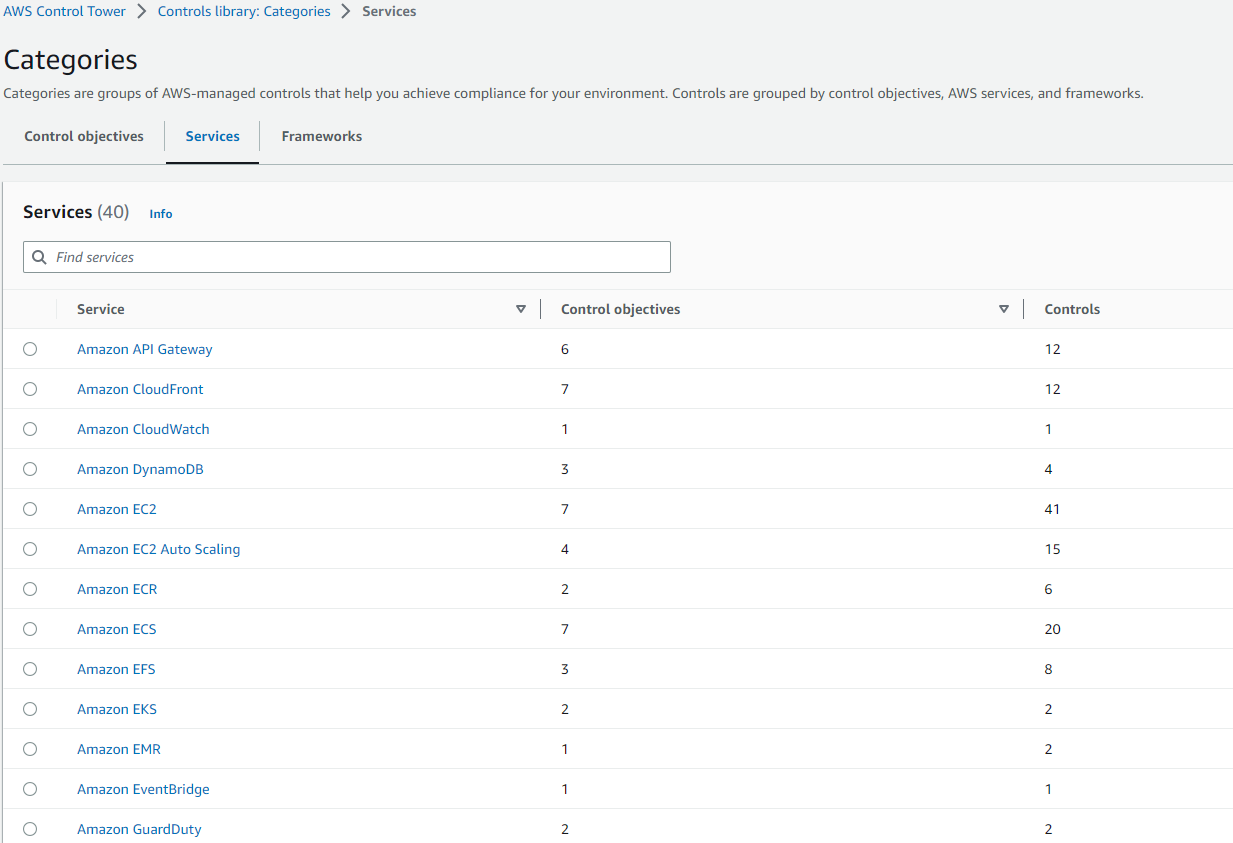
Task: Click the Controls column header
Action: tap(1072, 309)
